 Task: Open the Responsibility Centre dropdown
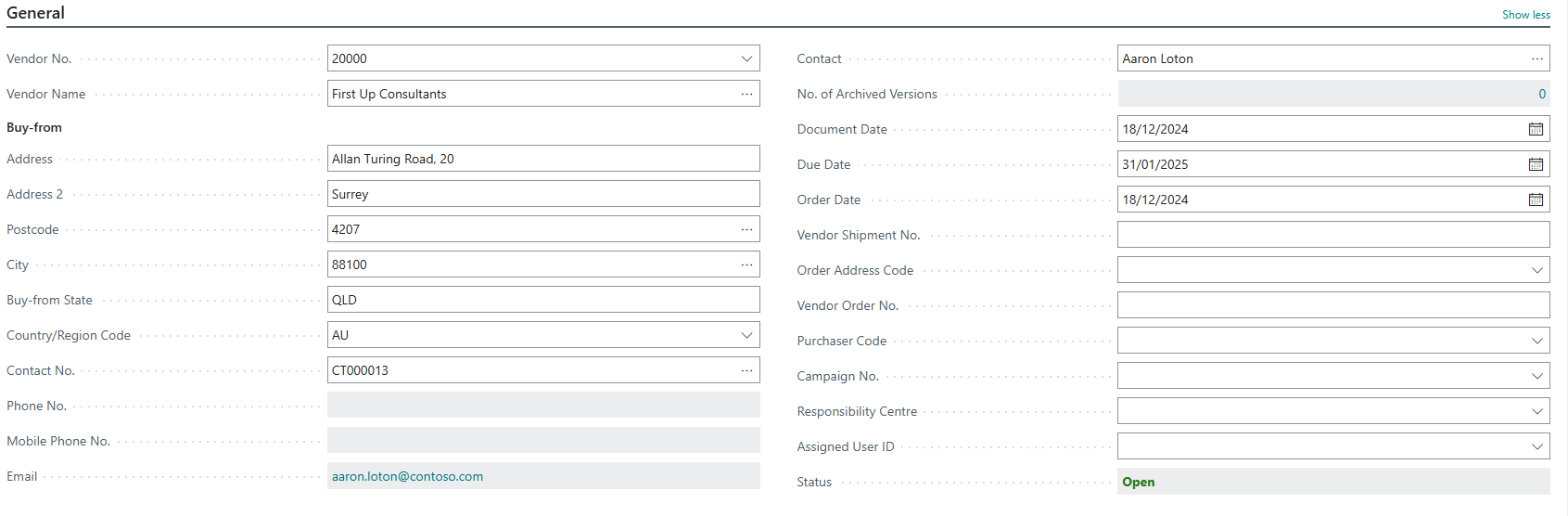point(1537,411)
